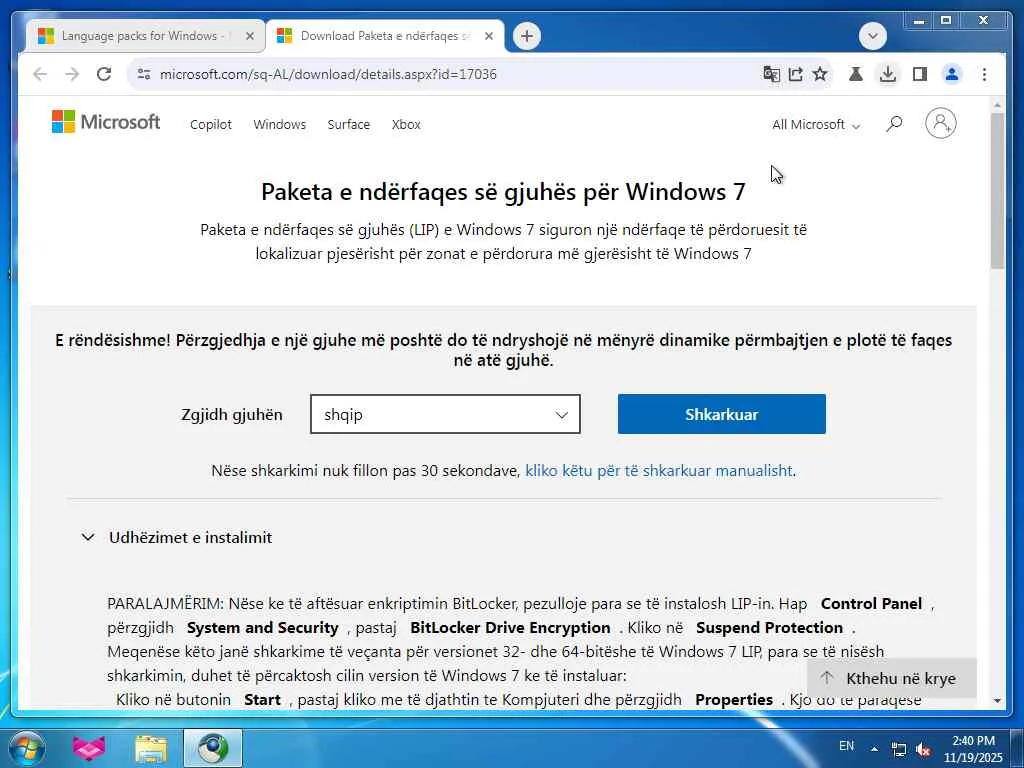Go forward in browser history
This screenshot has height=768, width=1024.
(72, 74)
